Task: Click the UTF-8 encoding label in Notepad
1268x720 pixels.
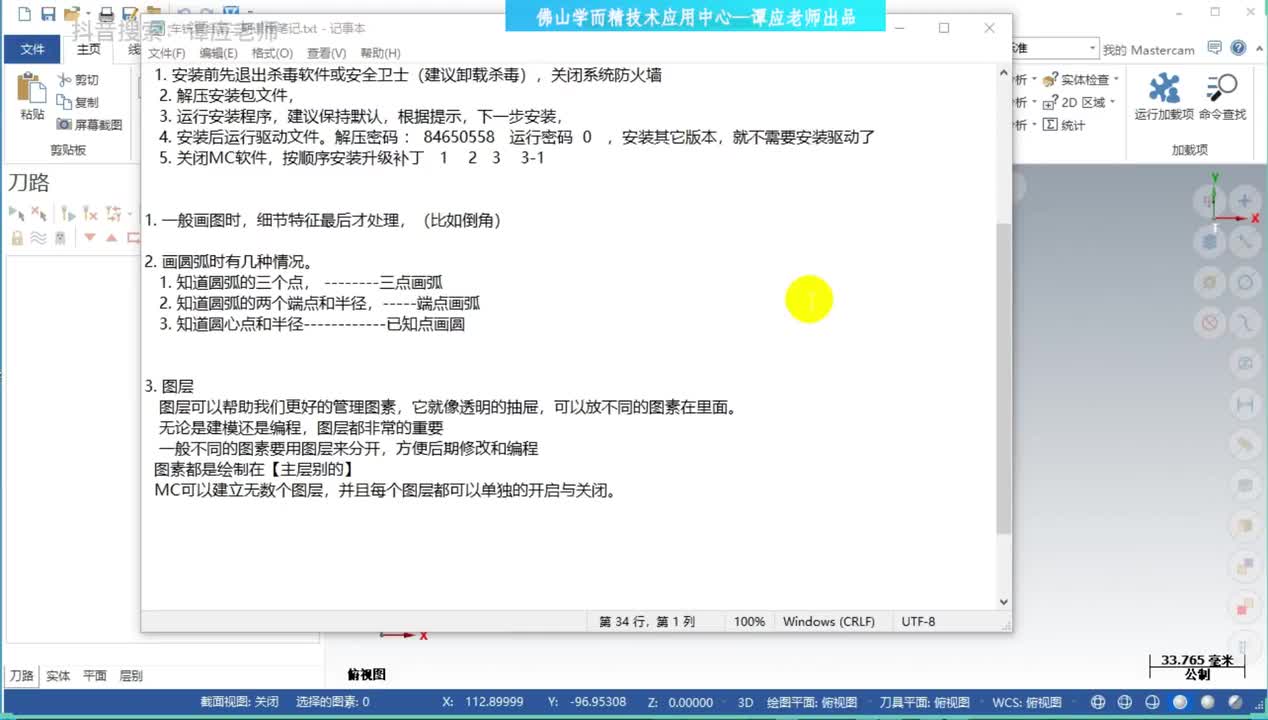Action: click(918, 621)
